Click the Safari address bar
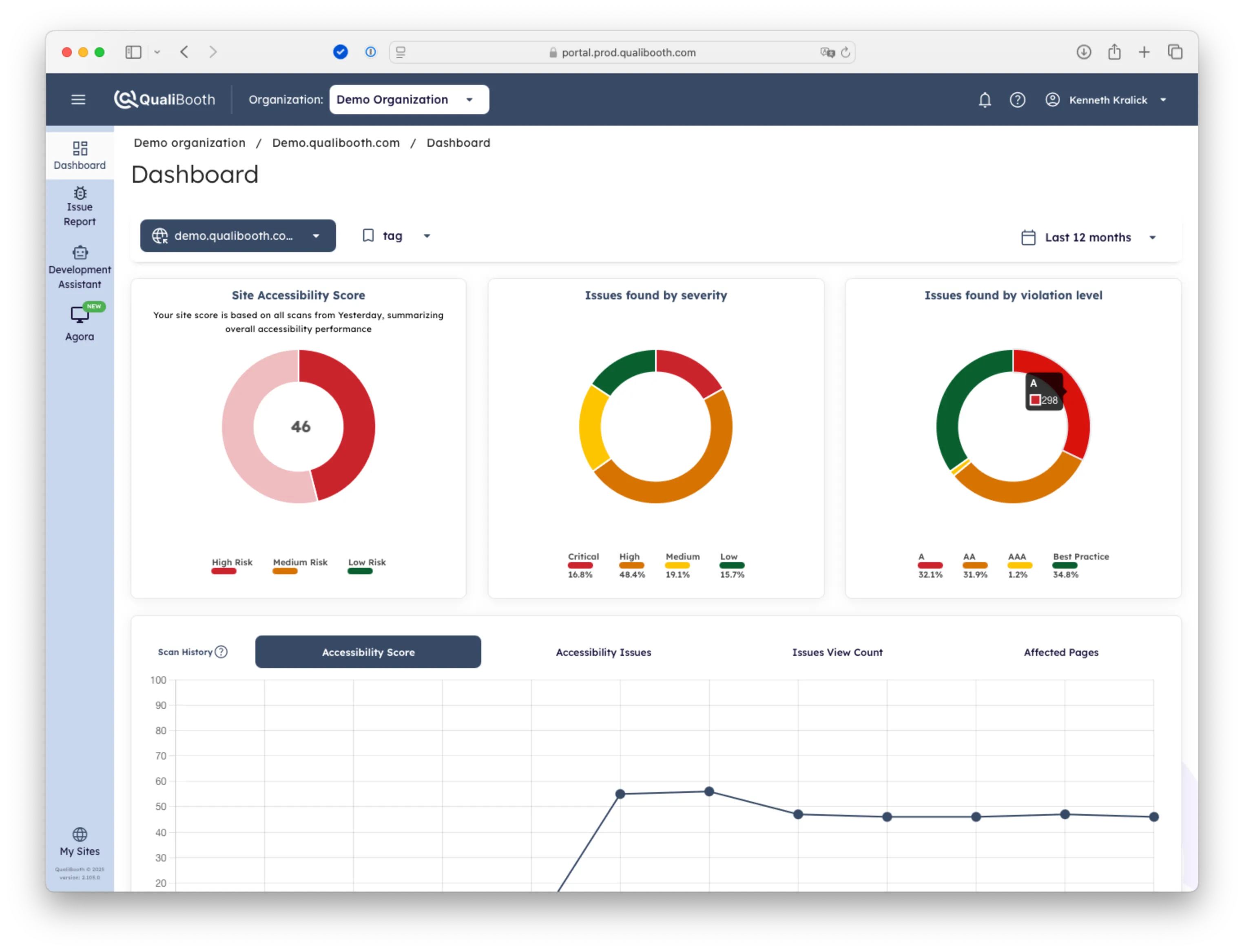 623,52
